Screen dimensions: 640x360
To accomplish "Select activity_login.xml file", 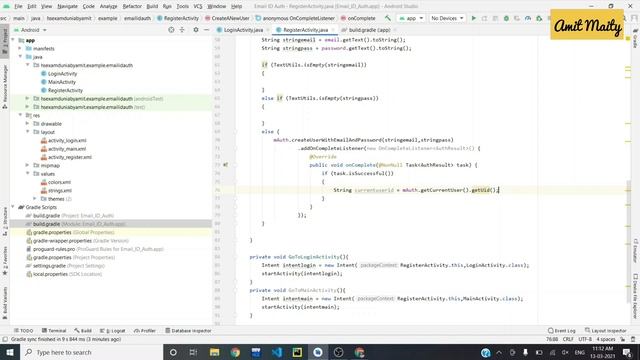I will pyautogui.click(x=67, y=140).
